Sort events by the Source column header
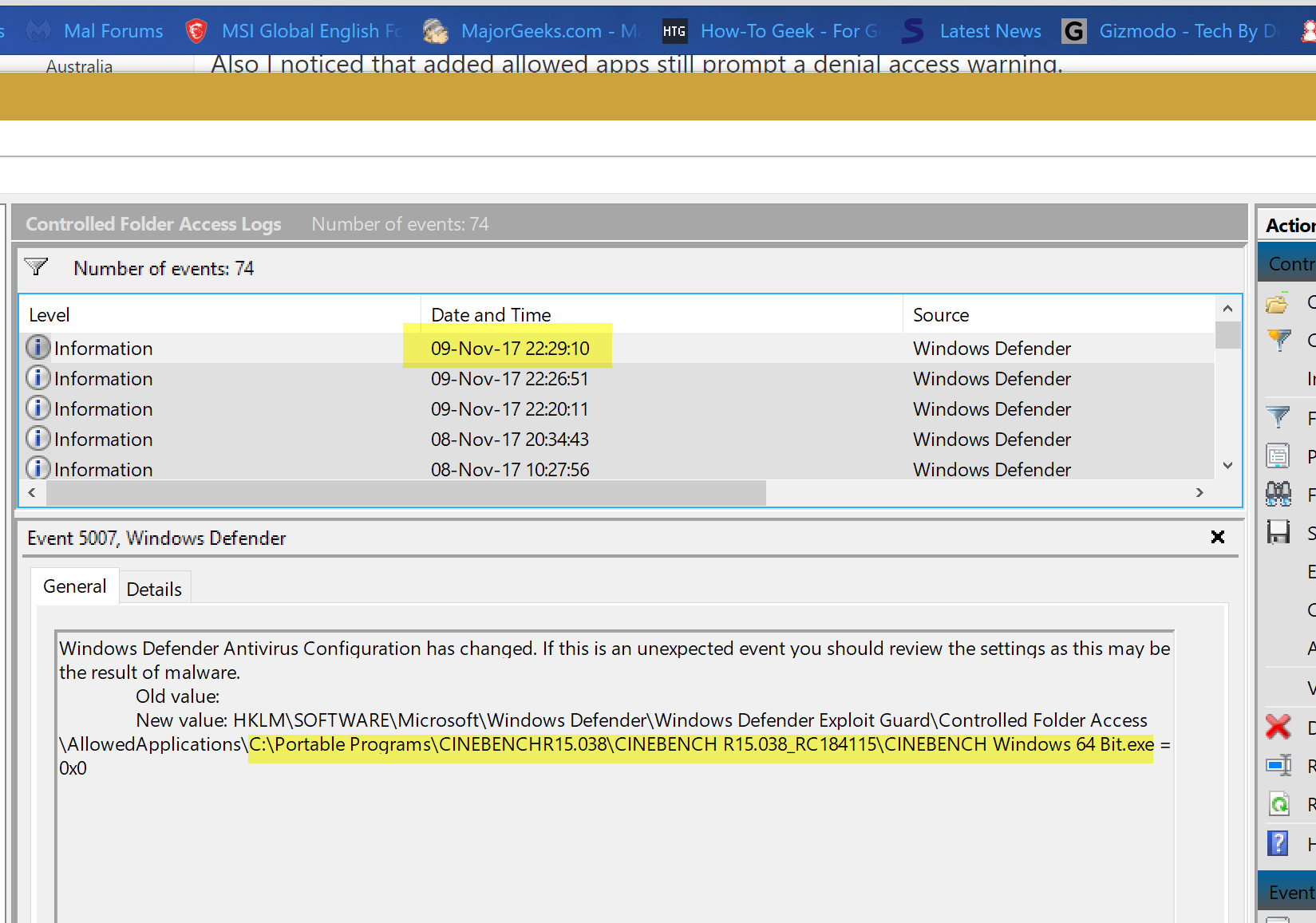 click(1058, 314)
